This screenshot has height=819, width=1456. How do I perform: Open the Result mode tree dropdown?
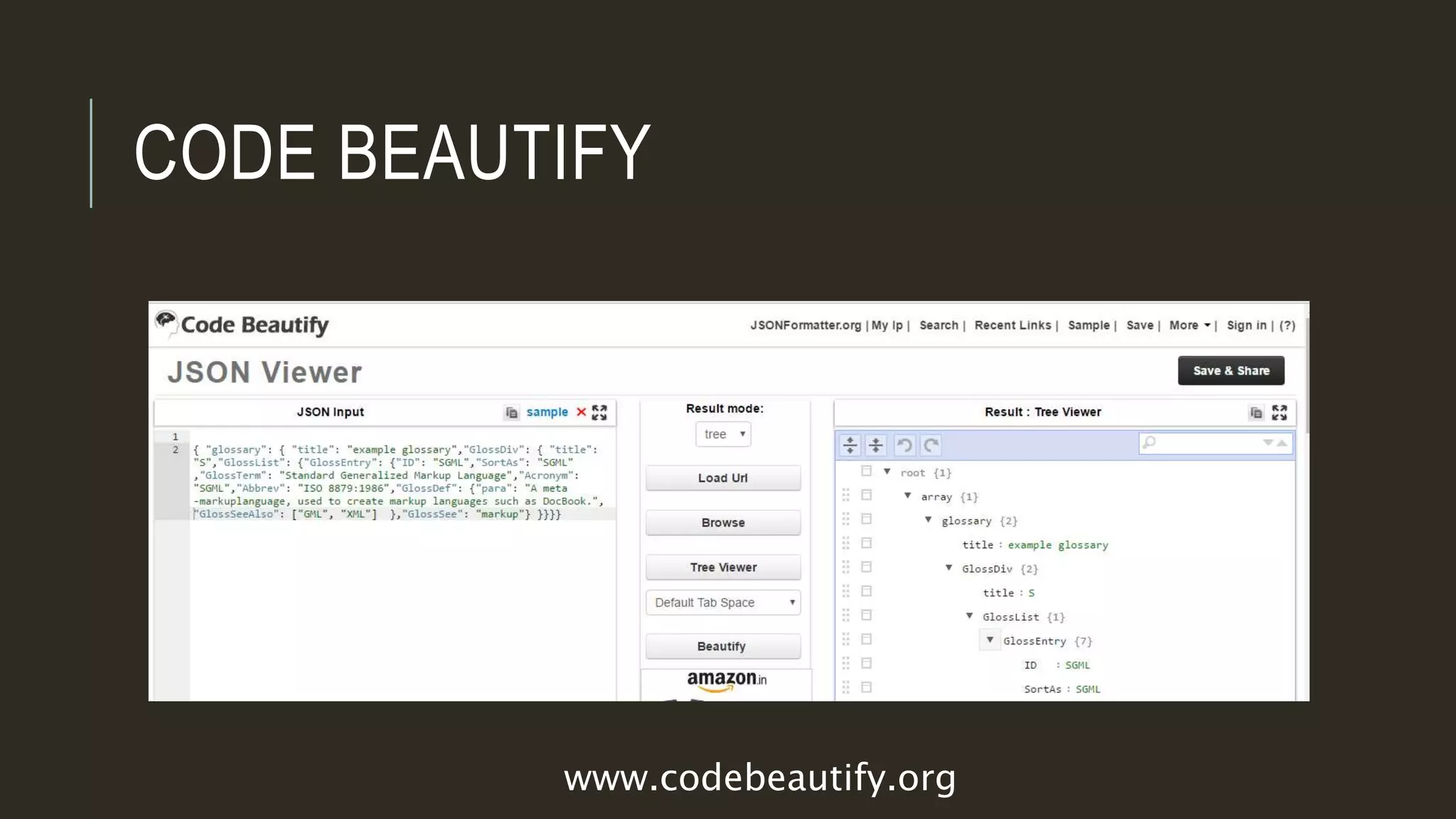coord(723,434)
